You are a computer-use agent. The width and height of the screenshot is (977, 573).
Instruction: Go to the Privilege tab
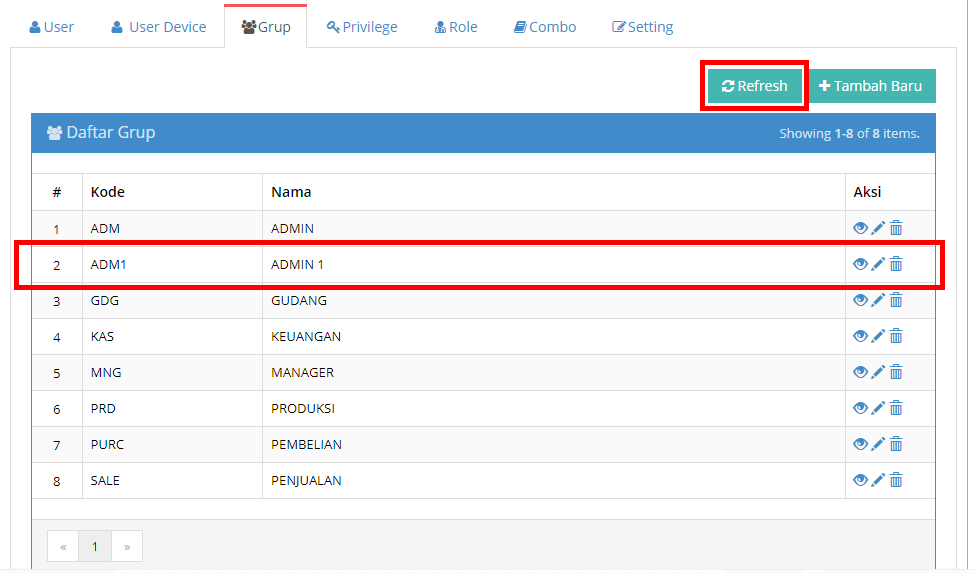coord(362,27)
